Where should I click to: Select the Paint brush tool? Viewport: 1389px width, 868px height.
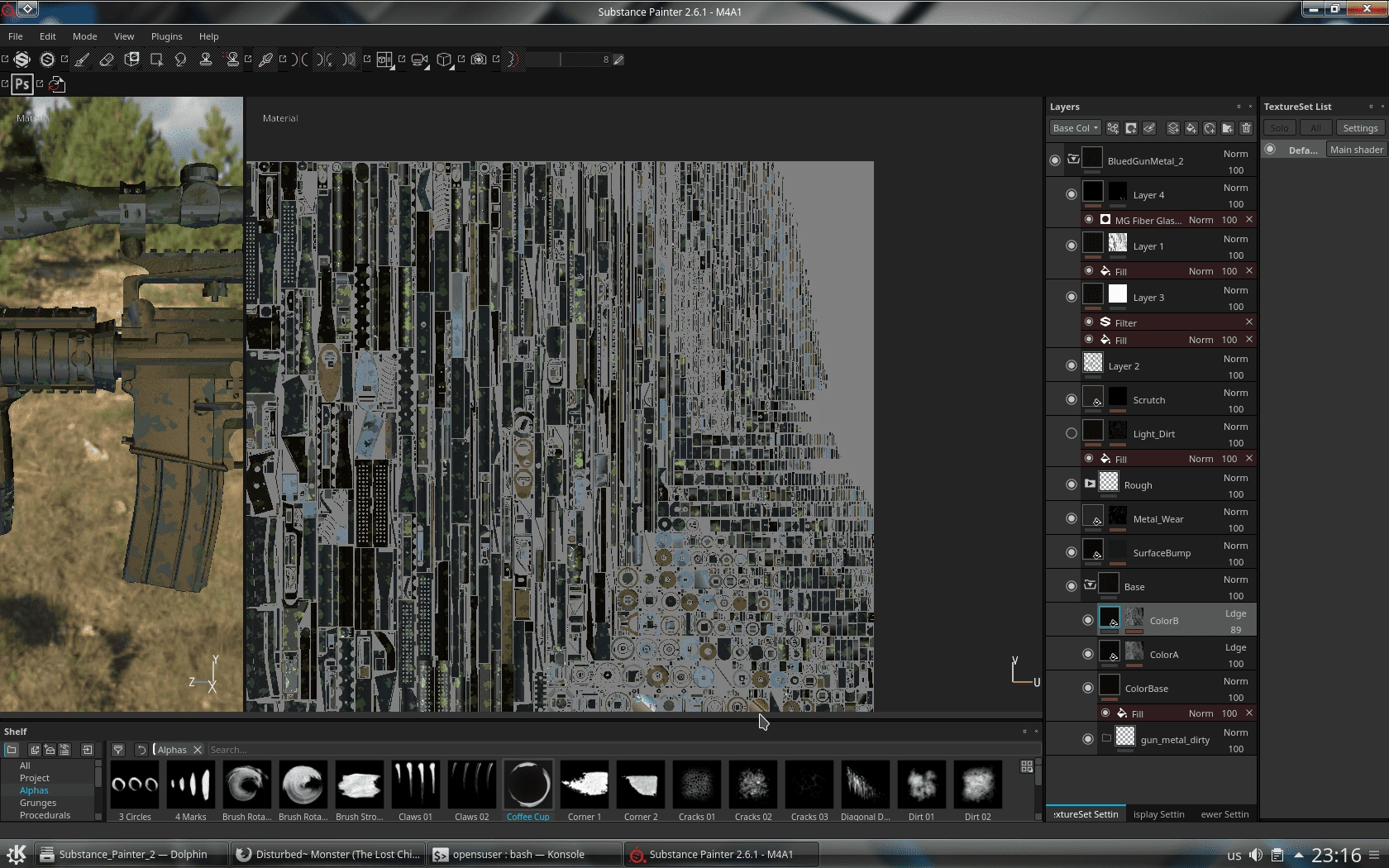coord(82,60)
